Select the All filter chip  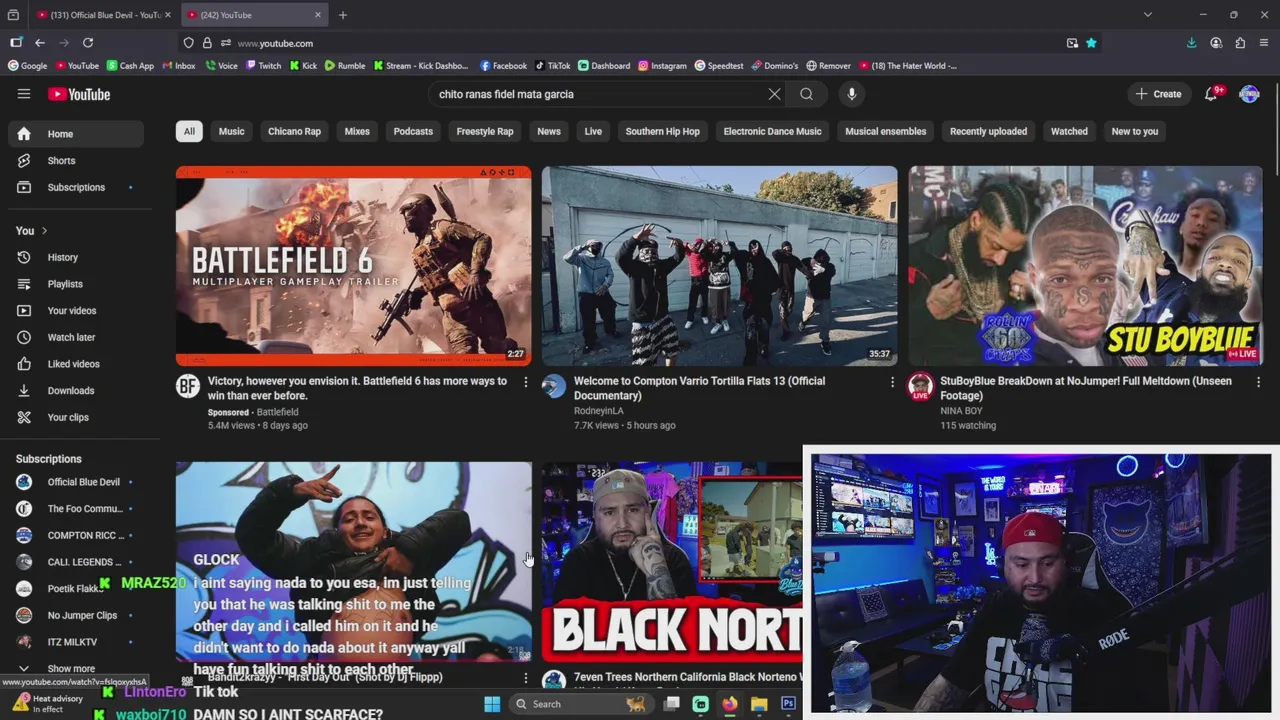[189, 131]
